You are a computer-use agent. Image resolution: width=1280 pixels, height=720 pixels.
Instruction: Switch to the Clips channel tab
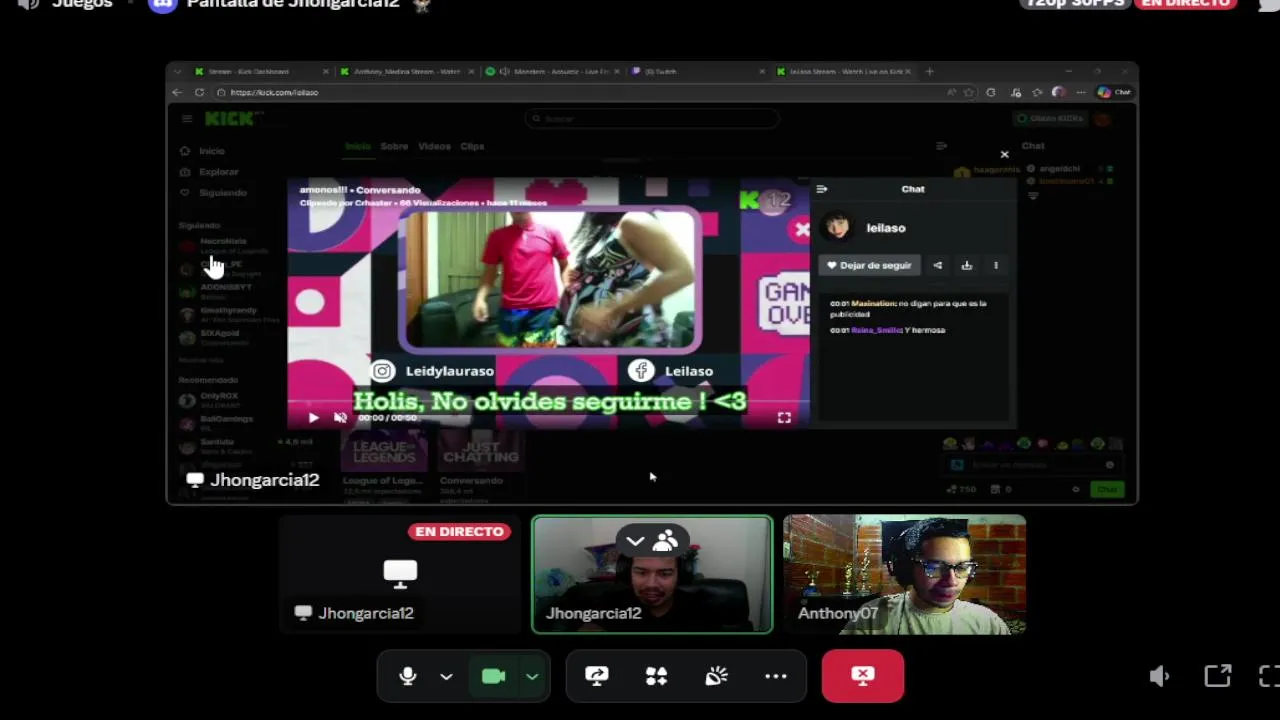coord(472,146)
